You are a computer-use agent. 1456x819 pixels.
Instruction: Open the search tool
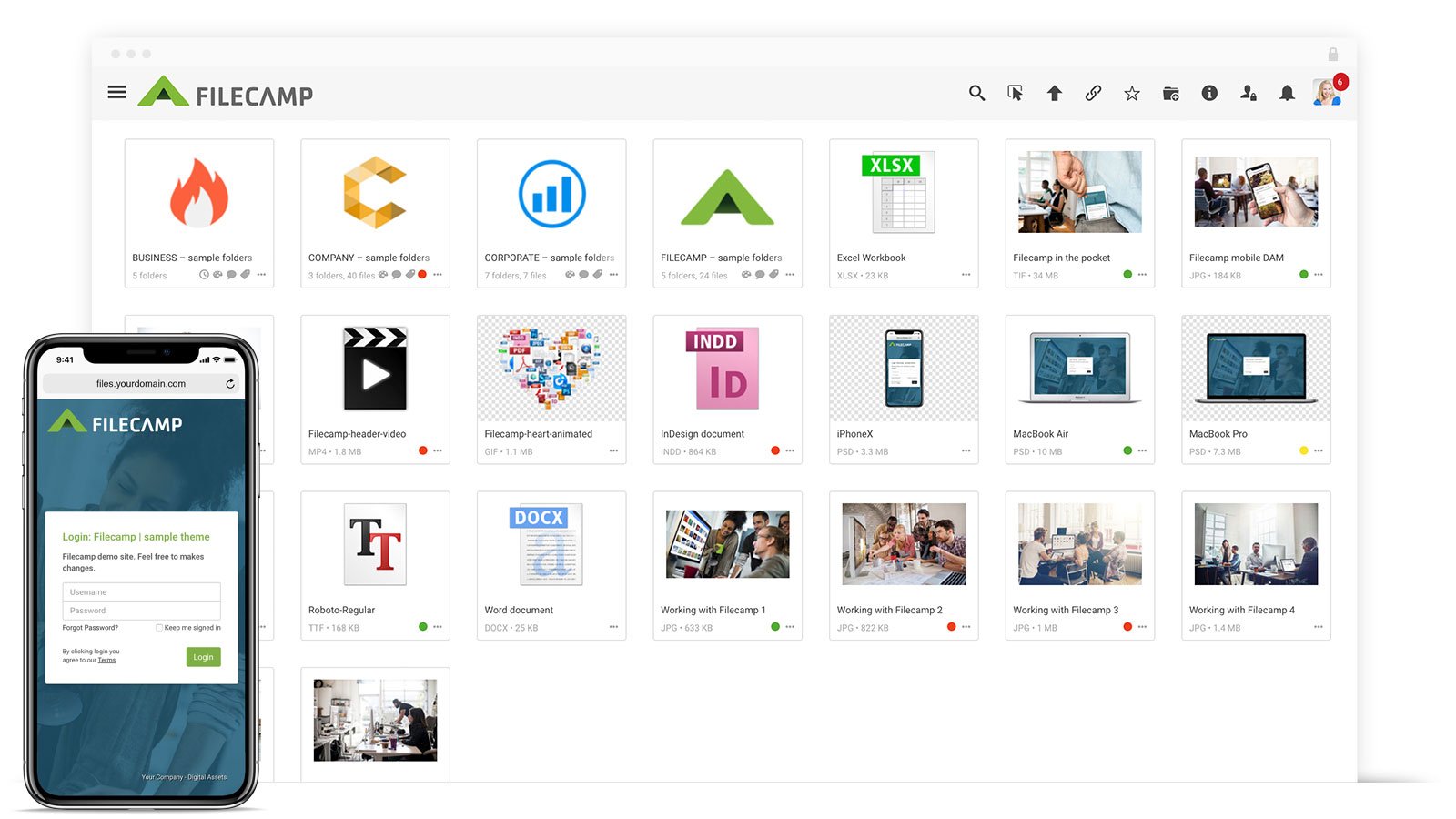976,94
